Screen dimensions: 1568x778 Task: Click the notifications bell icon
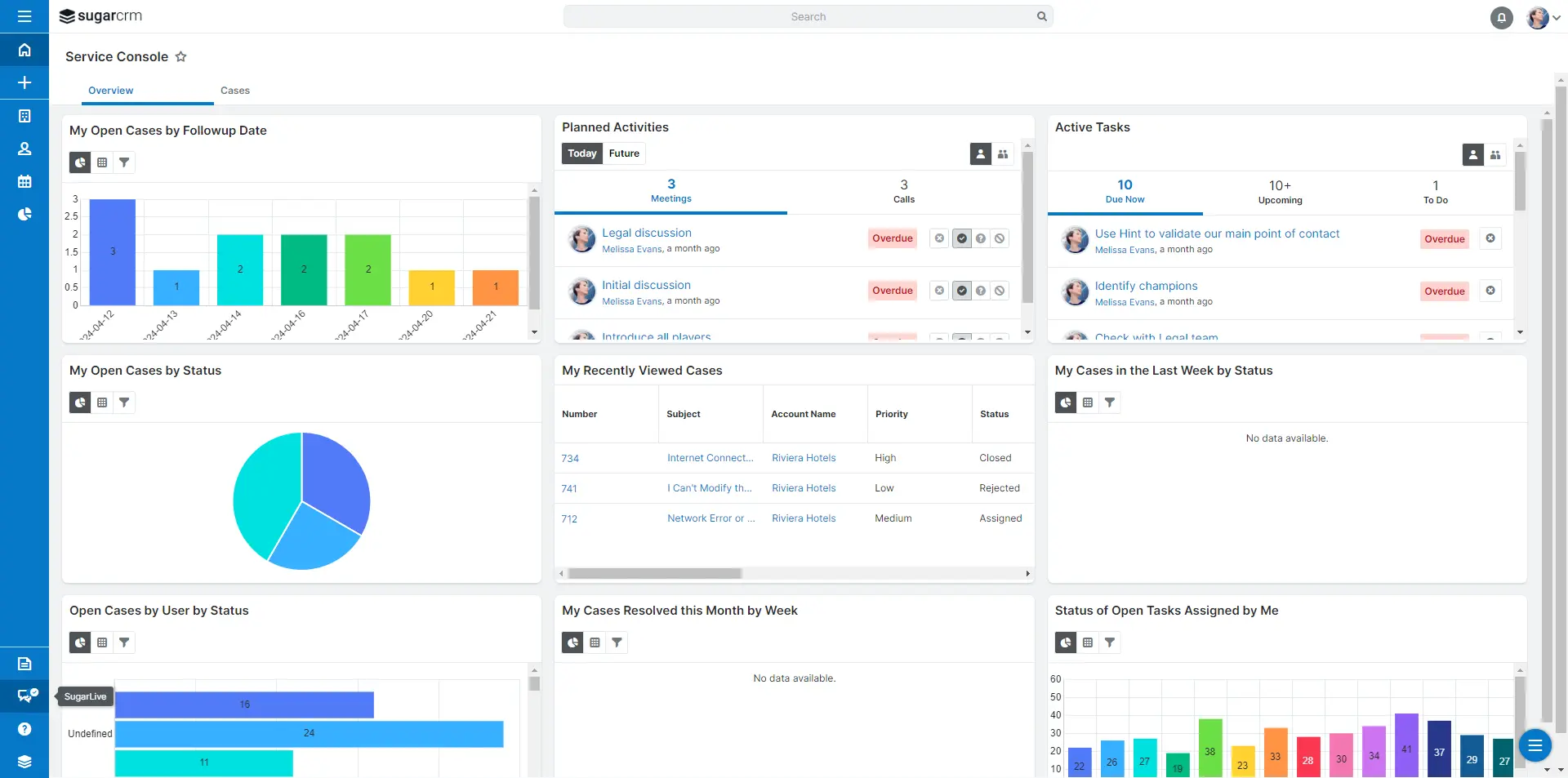[1501, 17]
